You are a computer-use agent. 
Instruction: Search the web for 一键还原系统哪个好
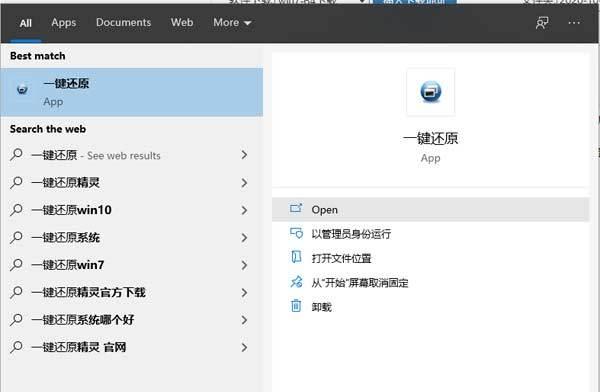[132, 320]
